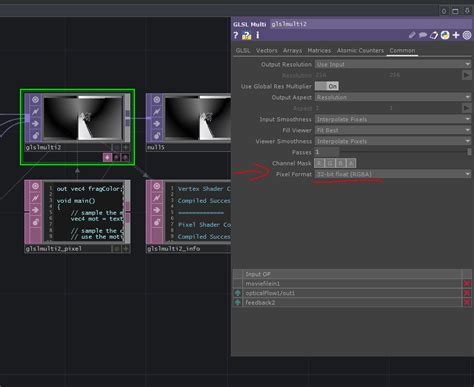
Task: Toggle bypass flag on null5 node
Action: 157,112
